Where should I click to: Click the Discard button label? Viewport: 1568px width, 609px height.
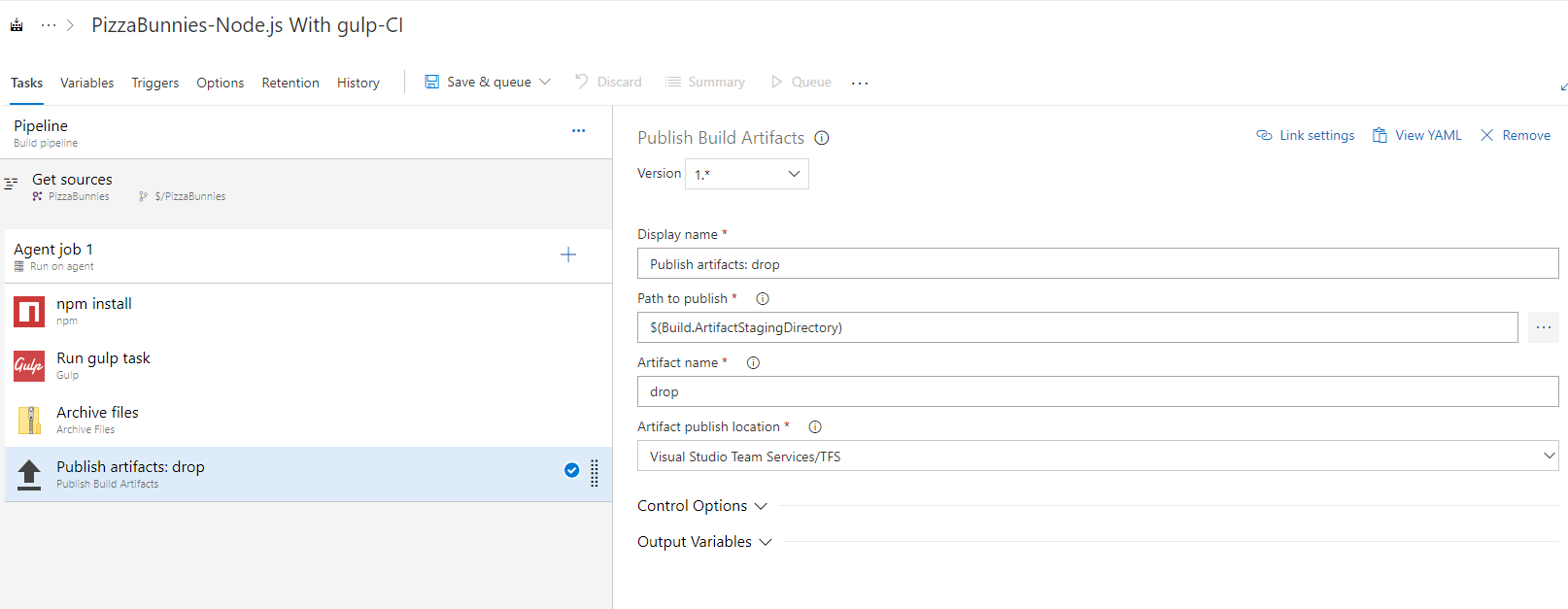(x=620, y=82)
